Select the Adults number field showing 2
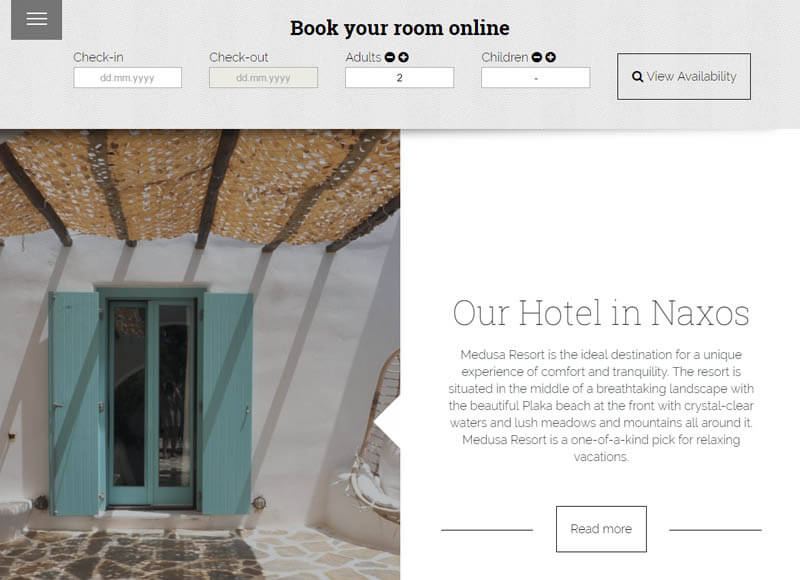Image resolution: width=800 pixels, height=580 pixels. point(399,78)
